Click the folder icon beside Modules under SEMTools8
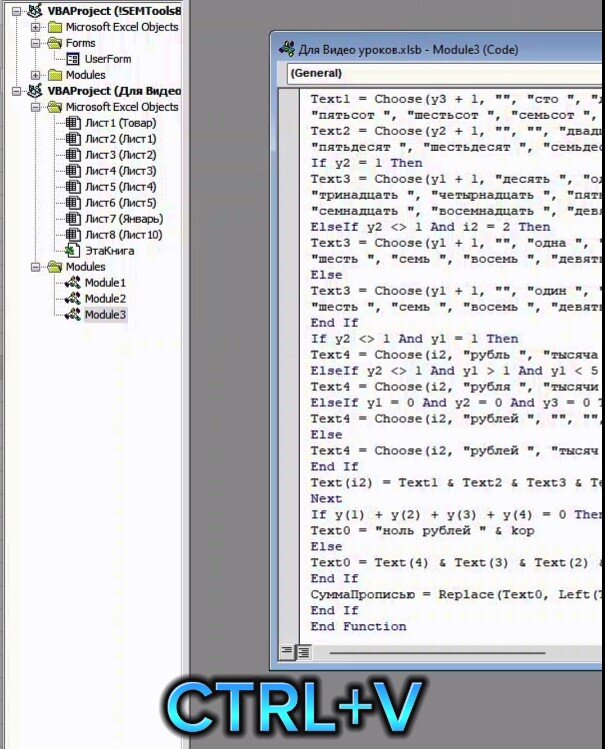The image size is (605, 749). tap(55, 75)
